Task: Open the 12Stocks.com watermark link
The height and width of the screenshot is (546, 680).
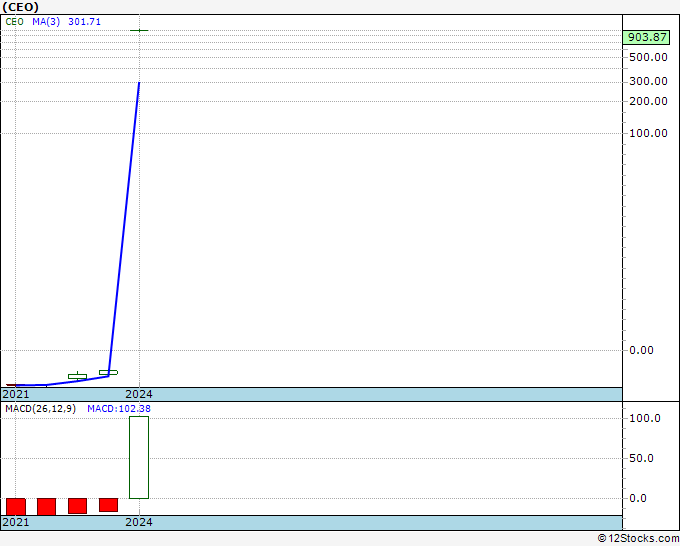Action: pyautogui.click(x=638, y=539)
